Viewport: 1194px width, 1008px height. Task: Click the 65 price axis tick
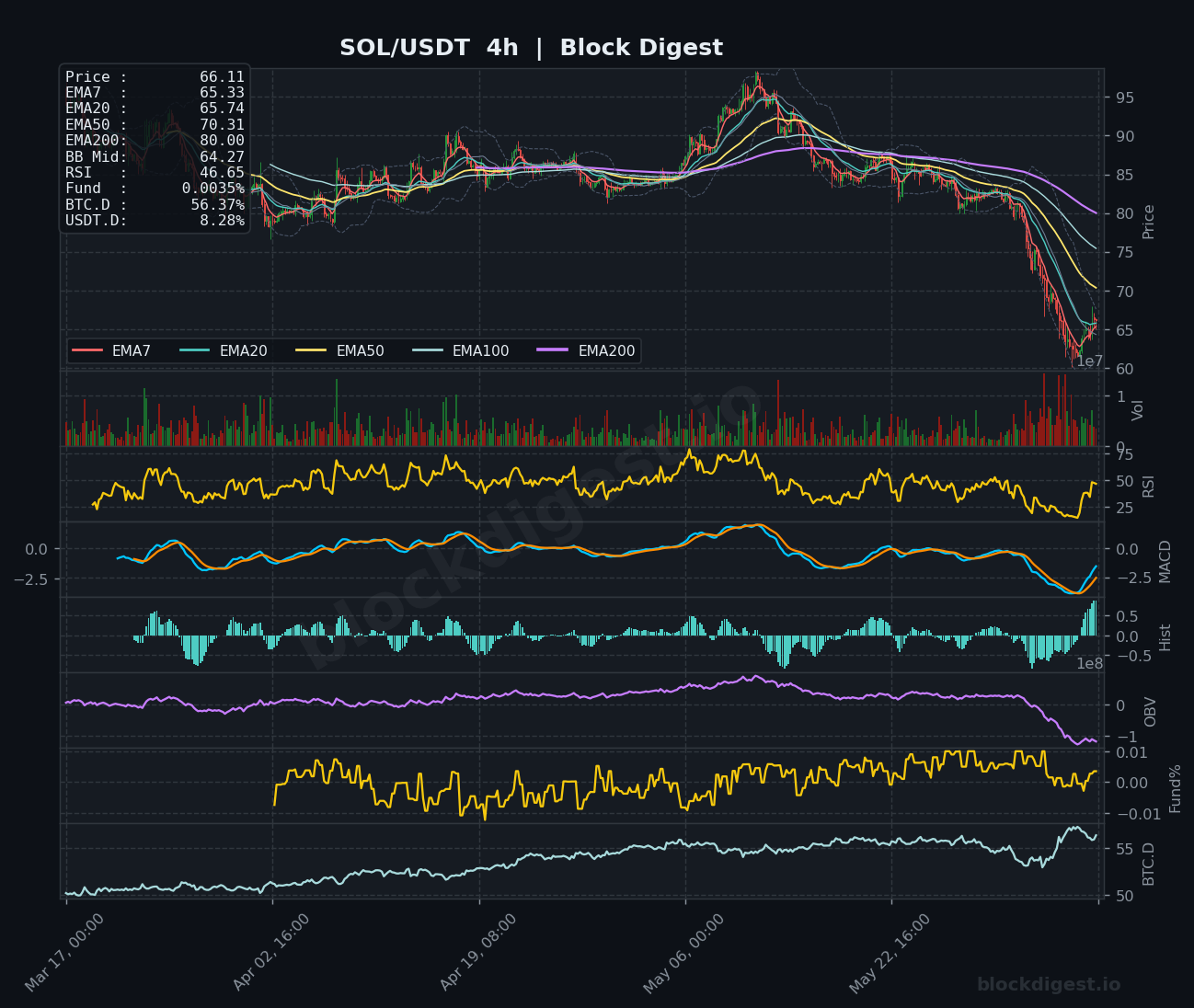(x=1125, y=331)
